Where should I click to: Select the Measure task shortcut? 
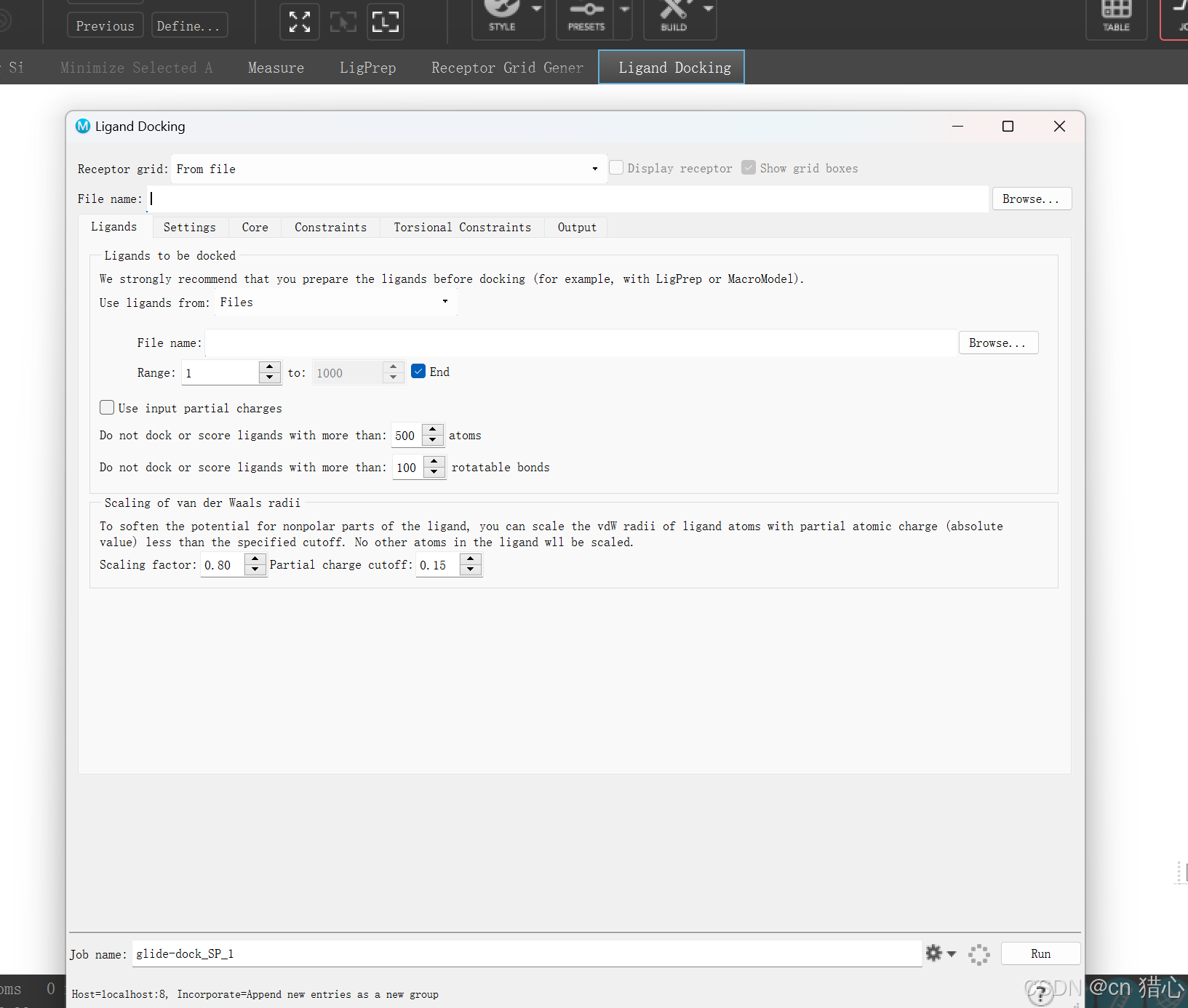click(276, 68)
